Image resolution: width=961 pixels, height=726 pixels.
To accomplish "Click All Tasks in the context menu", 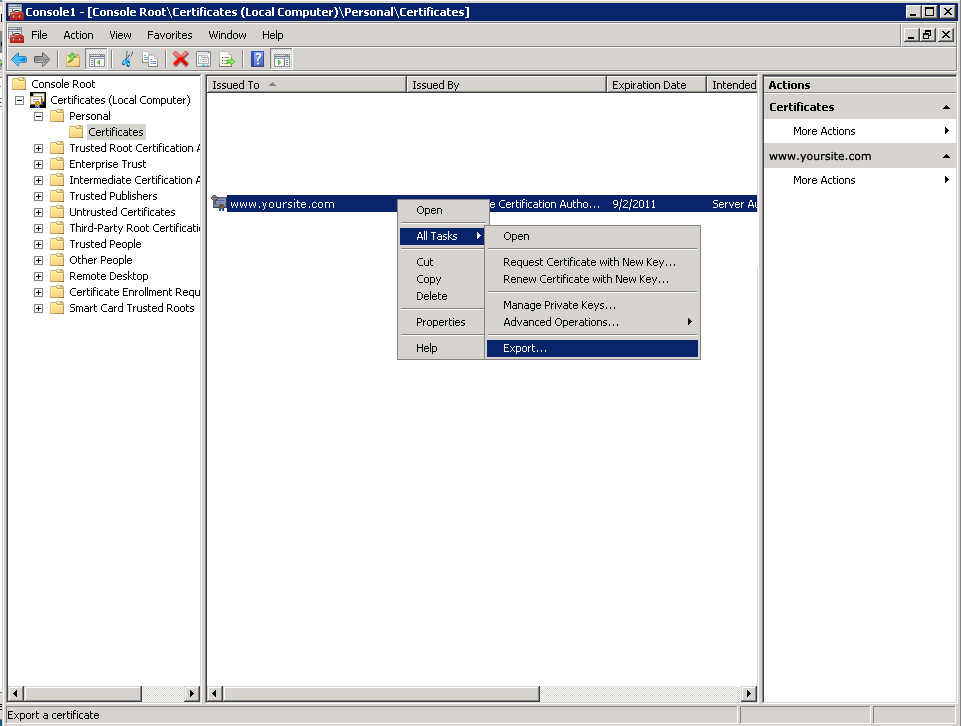I will (x=442, y=236).
